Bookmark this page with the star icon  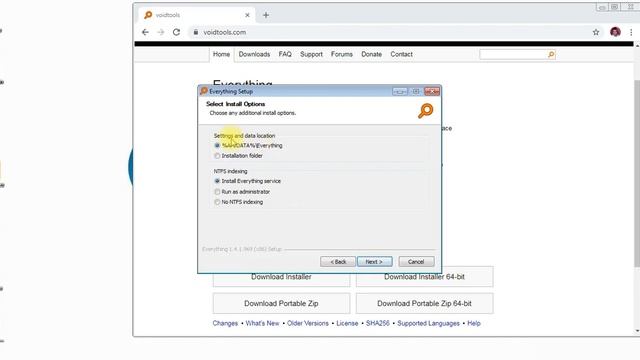pos(596,32)
